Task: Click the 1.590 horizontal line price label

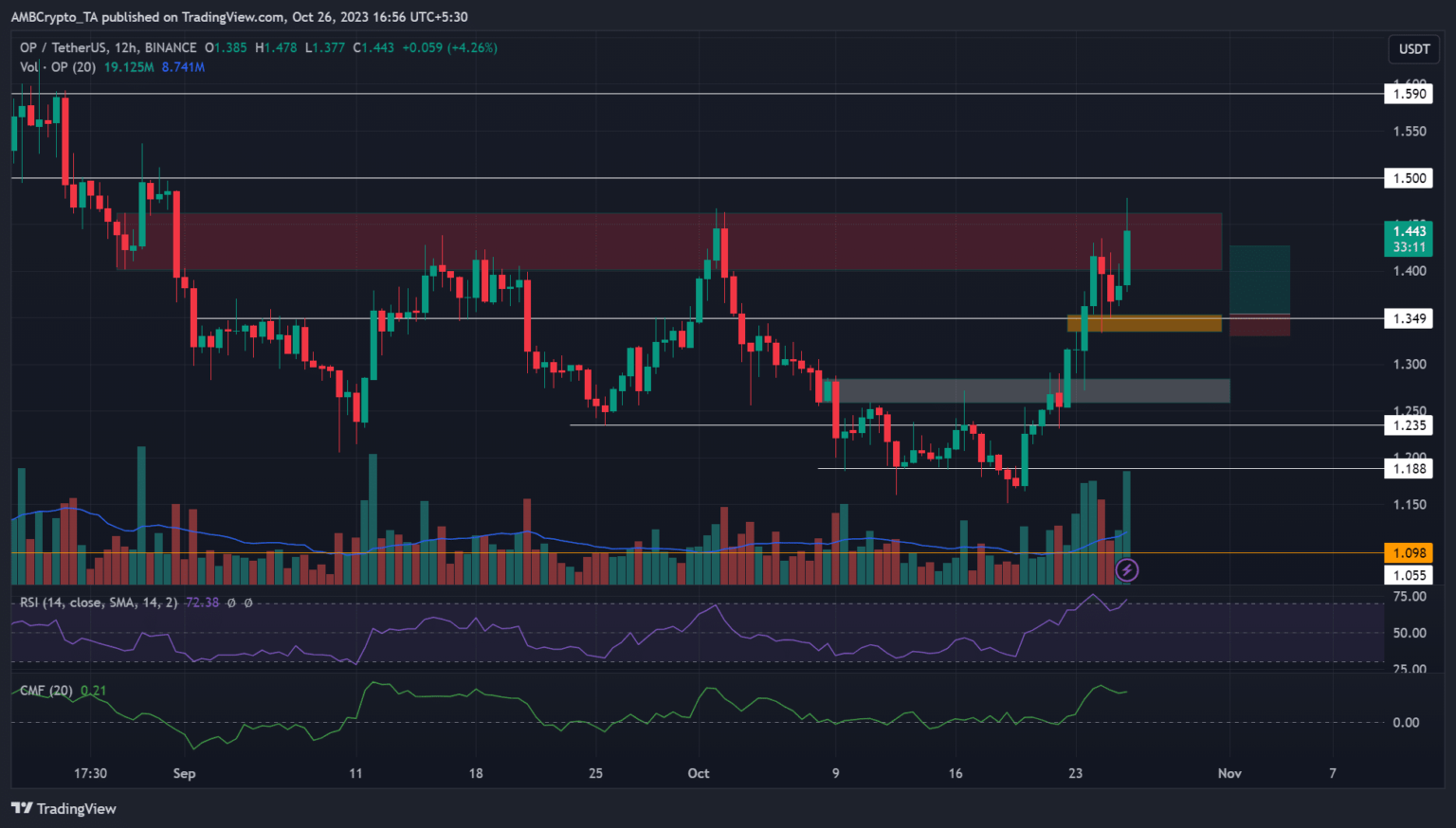Action: coord(1409,94)
